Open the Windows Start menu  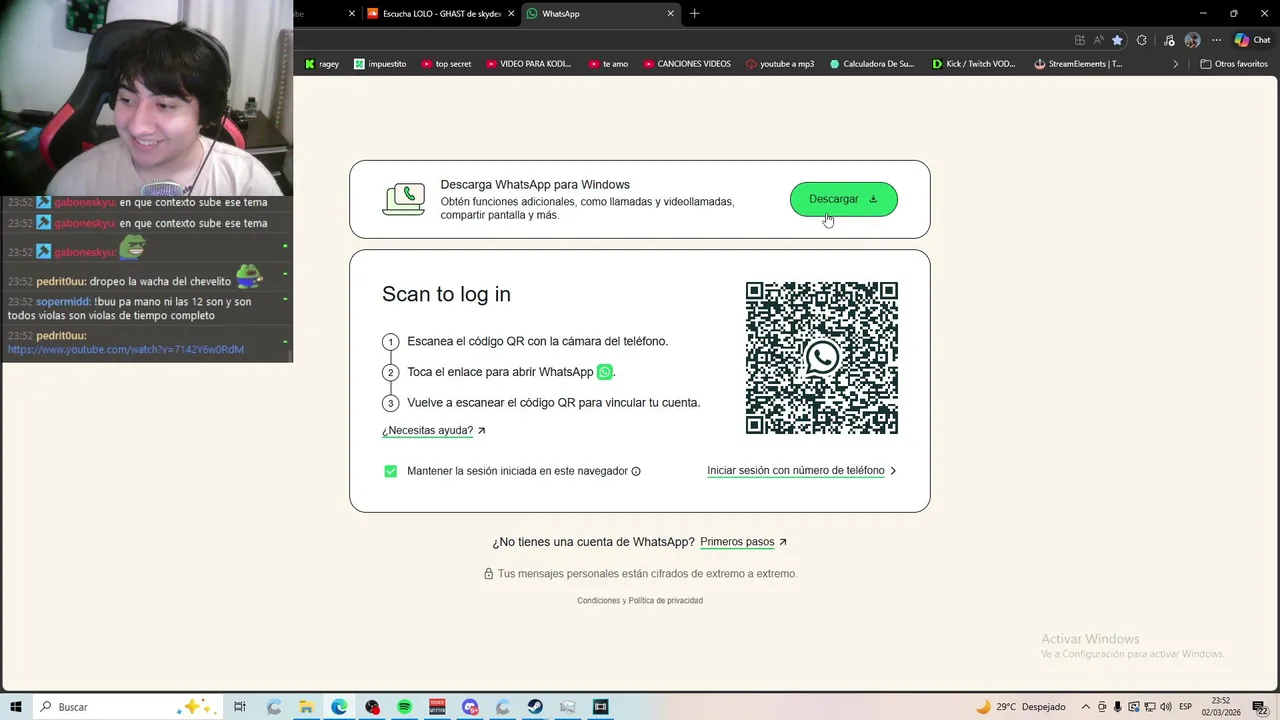(x=16, y=707)
